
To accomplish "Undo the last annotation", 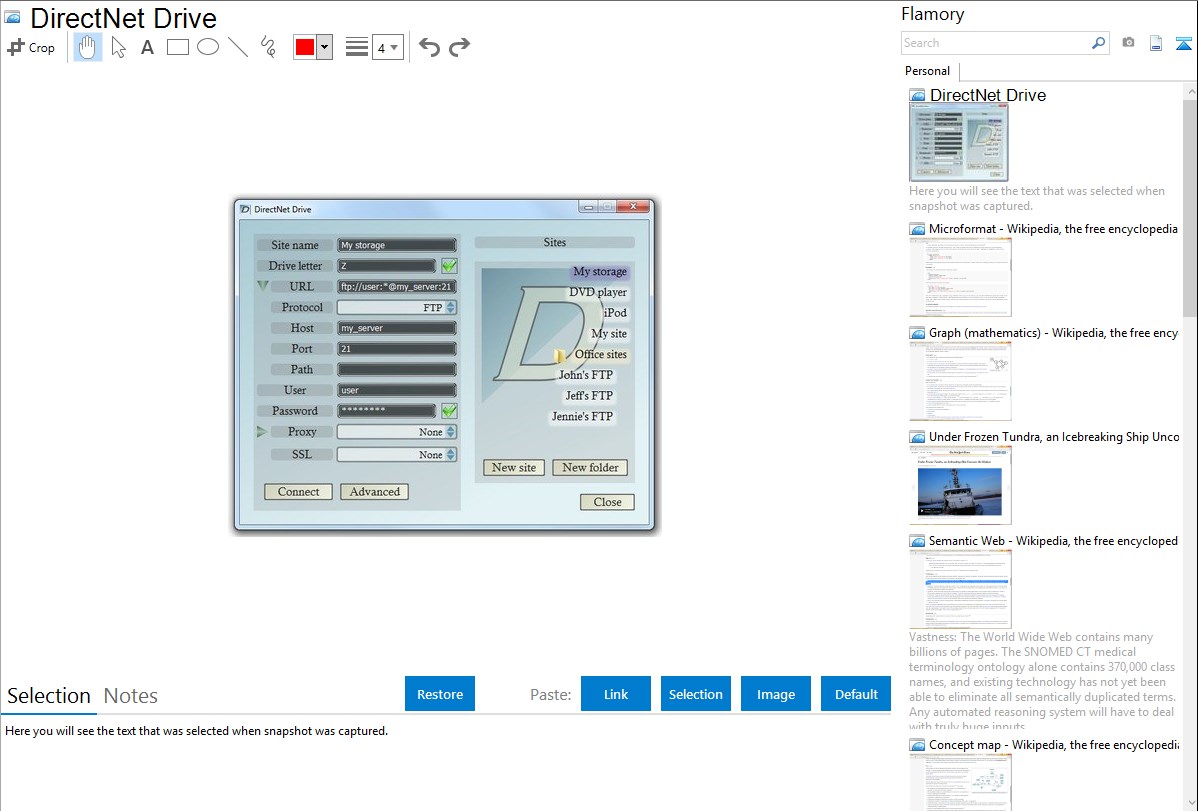I will (429, 47).
